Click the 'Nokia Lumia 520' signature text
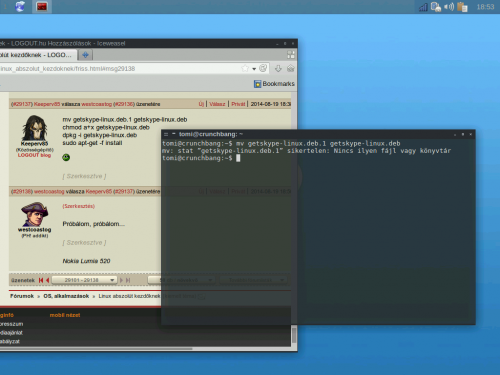Viewport: 500px width, 375px height. pyautogui.click(x=86, y=261)
